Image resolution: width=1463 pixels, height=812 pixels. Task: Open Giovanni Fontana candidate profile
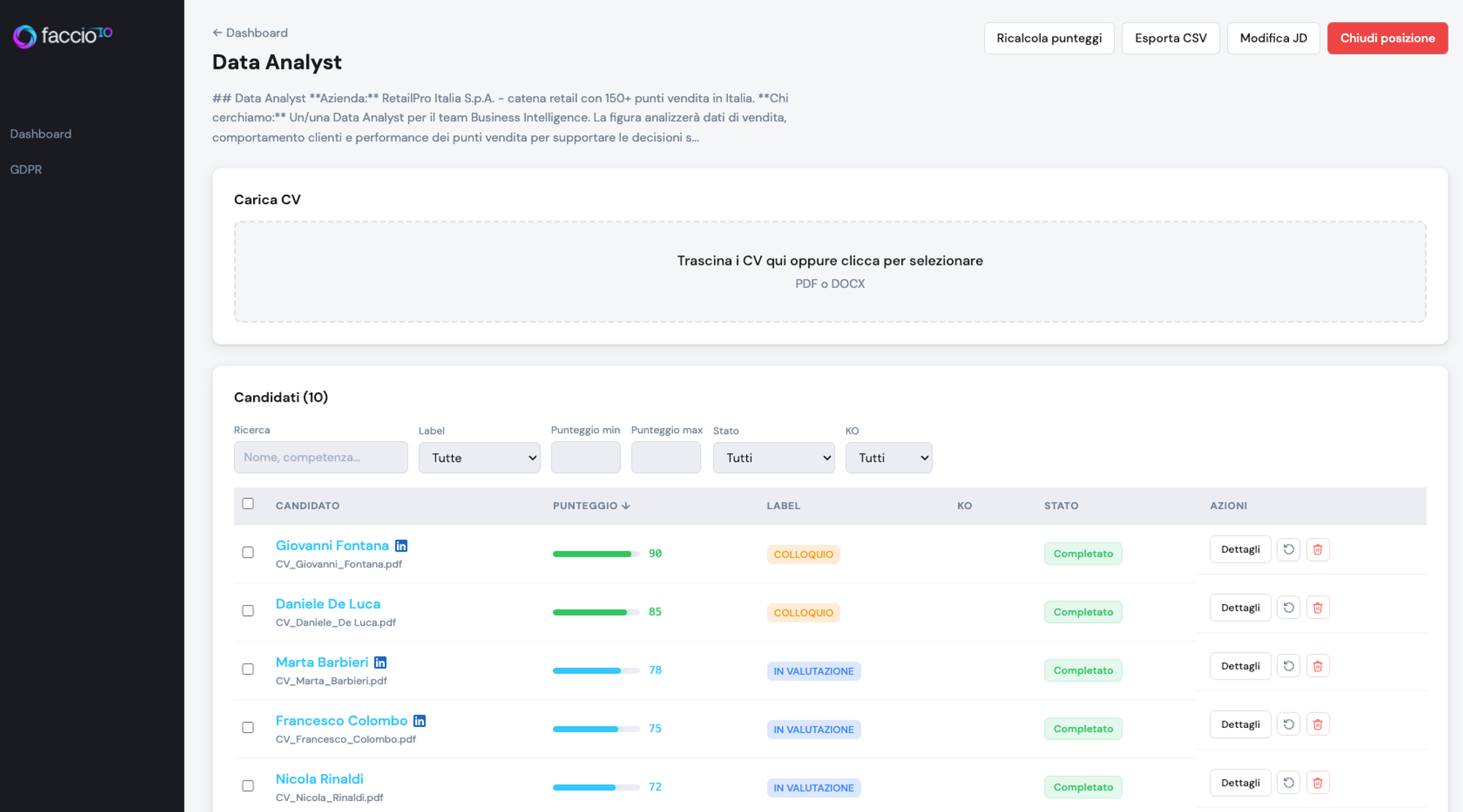(x=332, y=546)
